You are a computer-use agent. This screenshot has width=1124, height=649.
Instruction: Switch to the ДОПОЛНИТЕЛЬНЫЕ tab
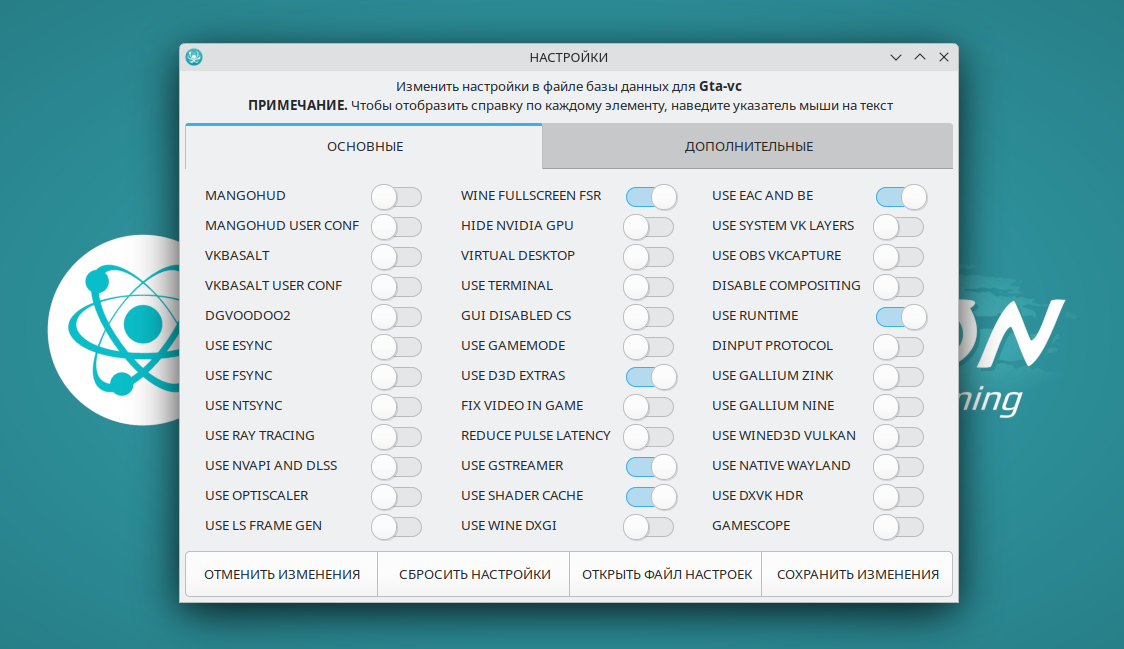point(748,147)
